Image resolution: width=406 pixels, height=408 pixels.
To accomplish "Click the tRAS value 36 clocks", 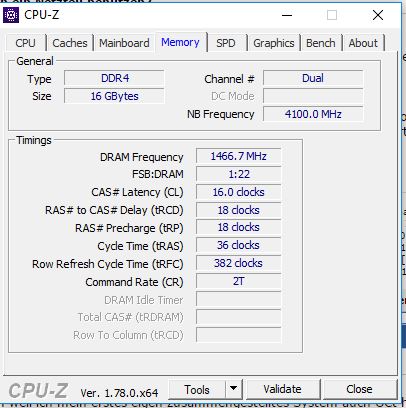I will pos(239,245).
